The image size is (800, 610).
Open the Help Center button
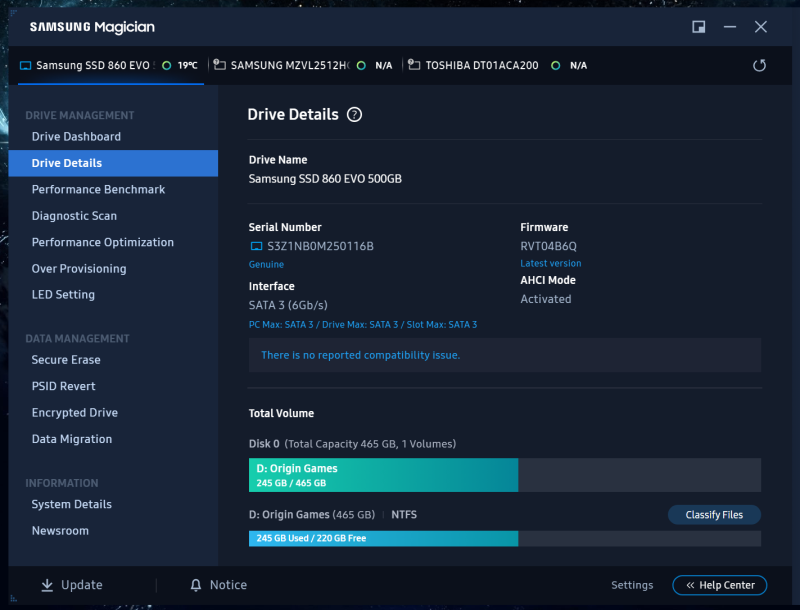(720, 585)
